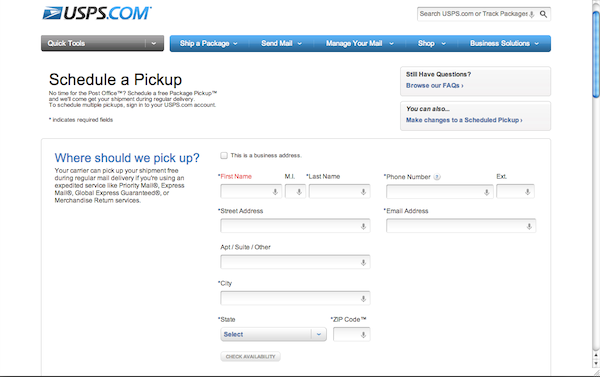Click the Check Availability button
Image resolution: width=600 pixels, height=377 pixels.
pos(250,357)
